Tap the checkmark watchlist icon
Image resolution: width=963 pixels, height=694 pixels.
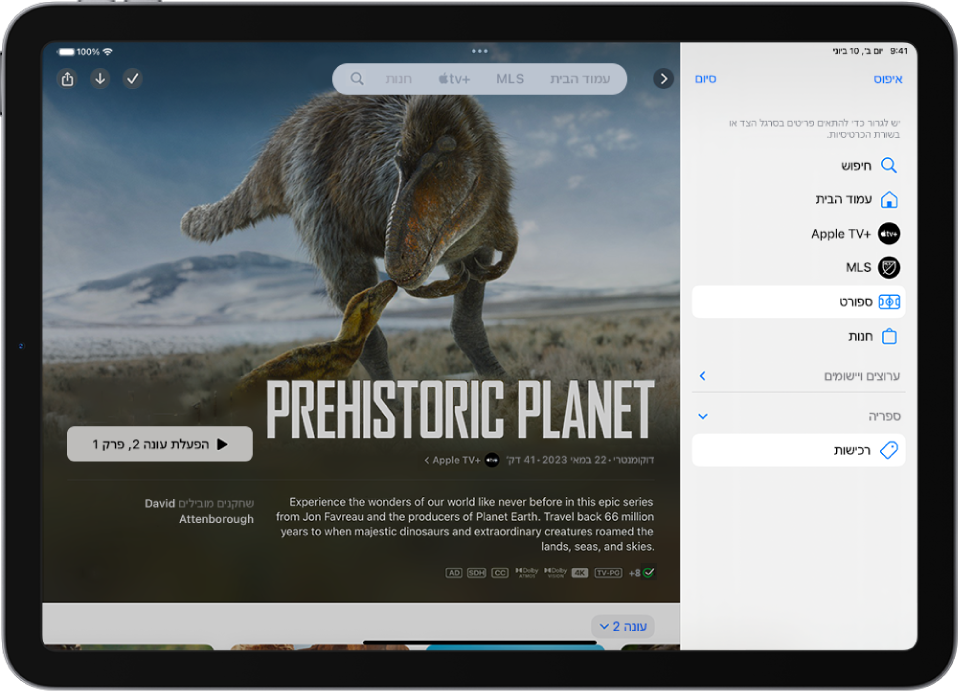pos(133,79)
